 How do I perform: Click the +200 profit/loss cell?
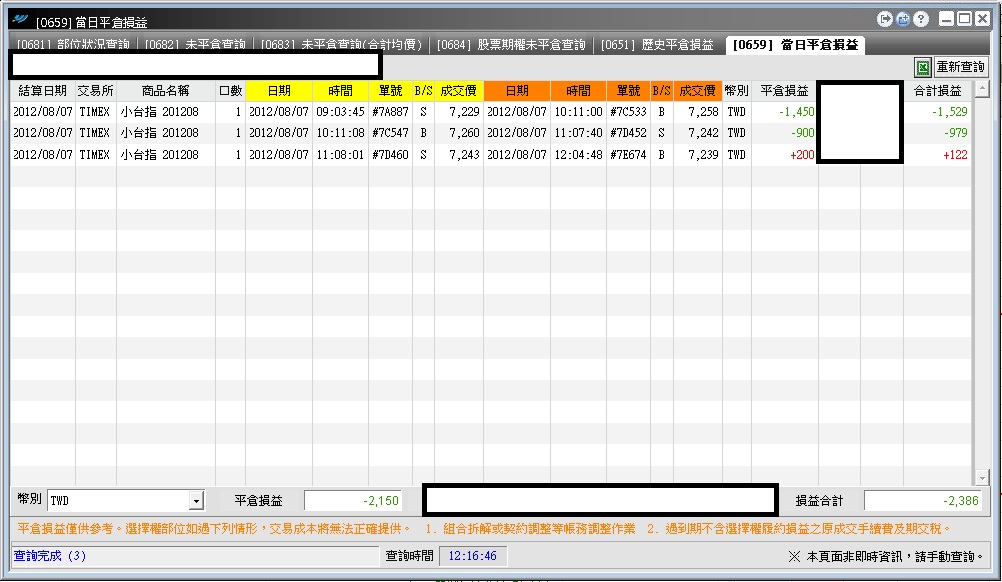click(785, 155)
